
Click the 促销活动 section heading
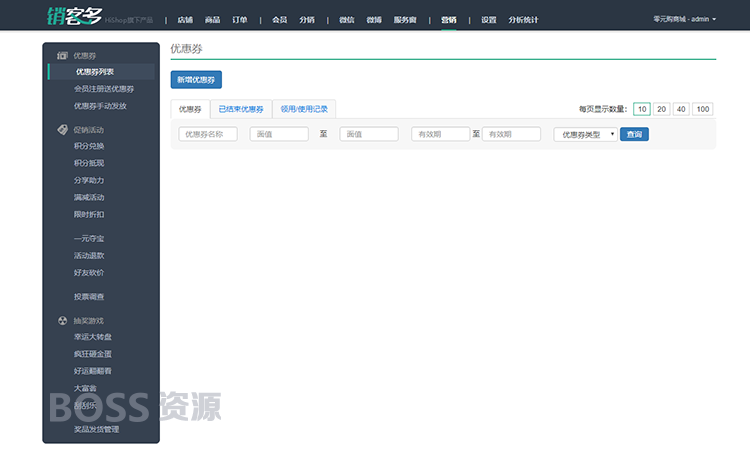click(x=88, y=130)
